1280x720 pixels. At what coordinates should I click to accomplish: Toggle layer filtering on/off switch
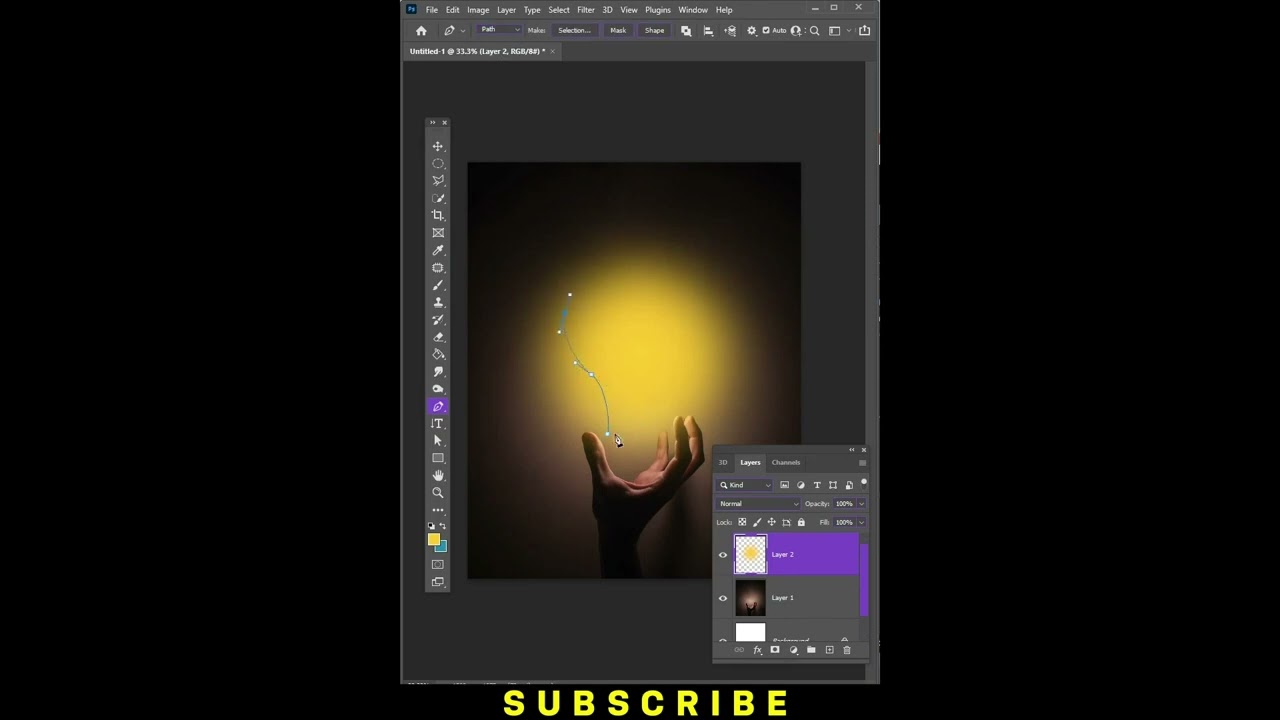[864, 485]
